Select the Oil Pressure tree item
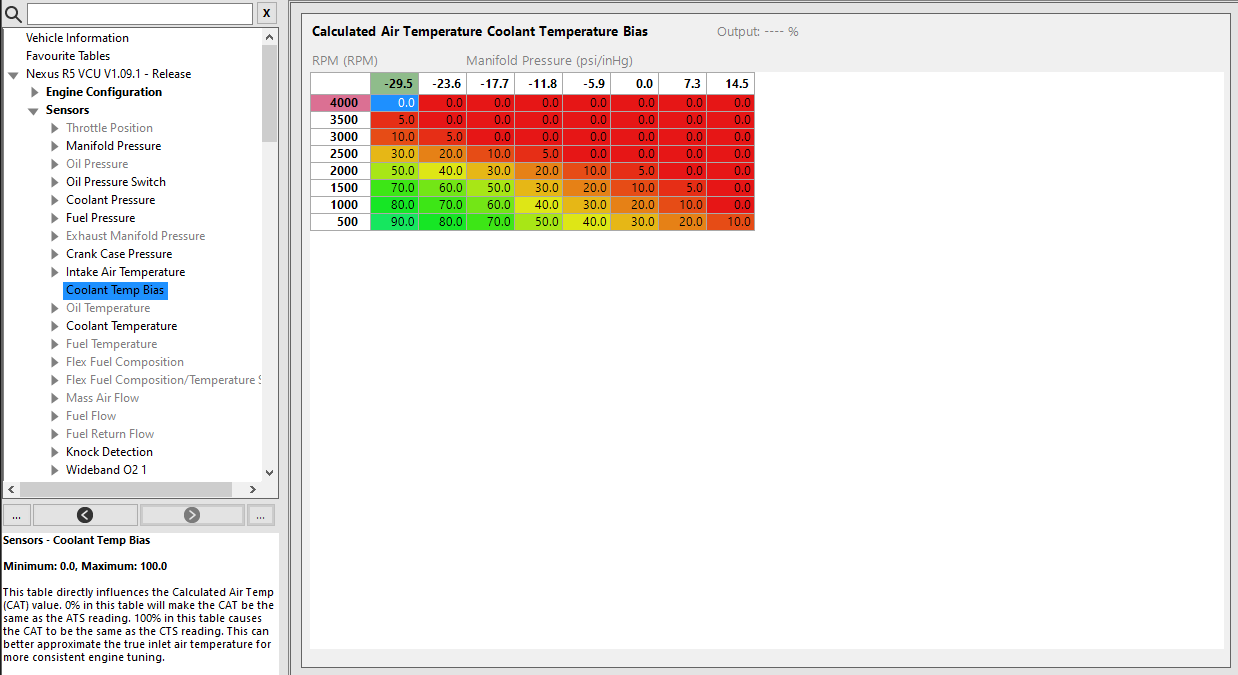 tap(97, 164)
